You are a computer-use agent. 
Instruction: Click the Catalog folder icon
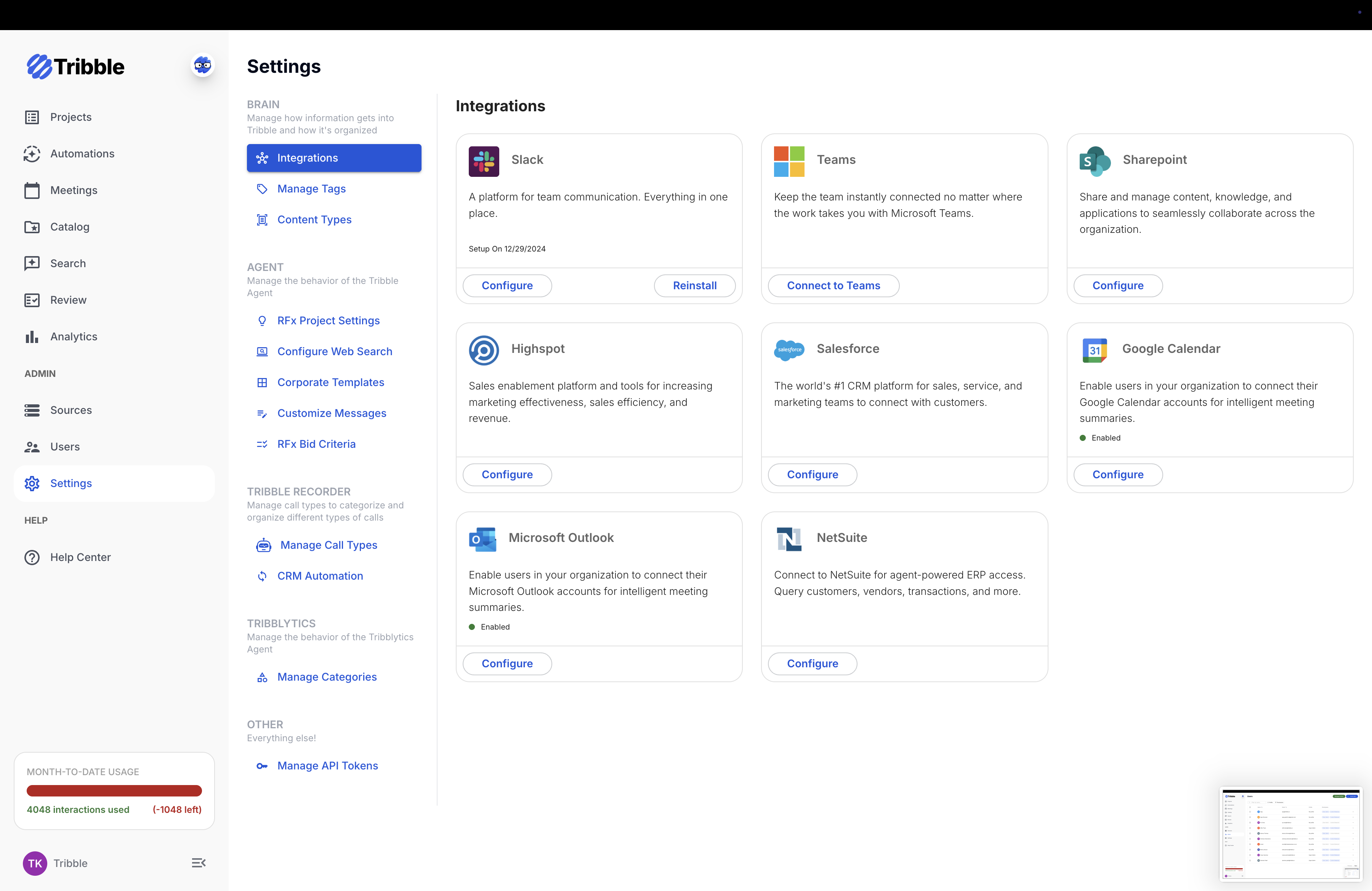(32, 227)
